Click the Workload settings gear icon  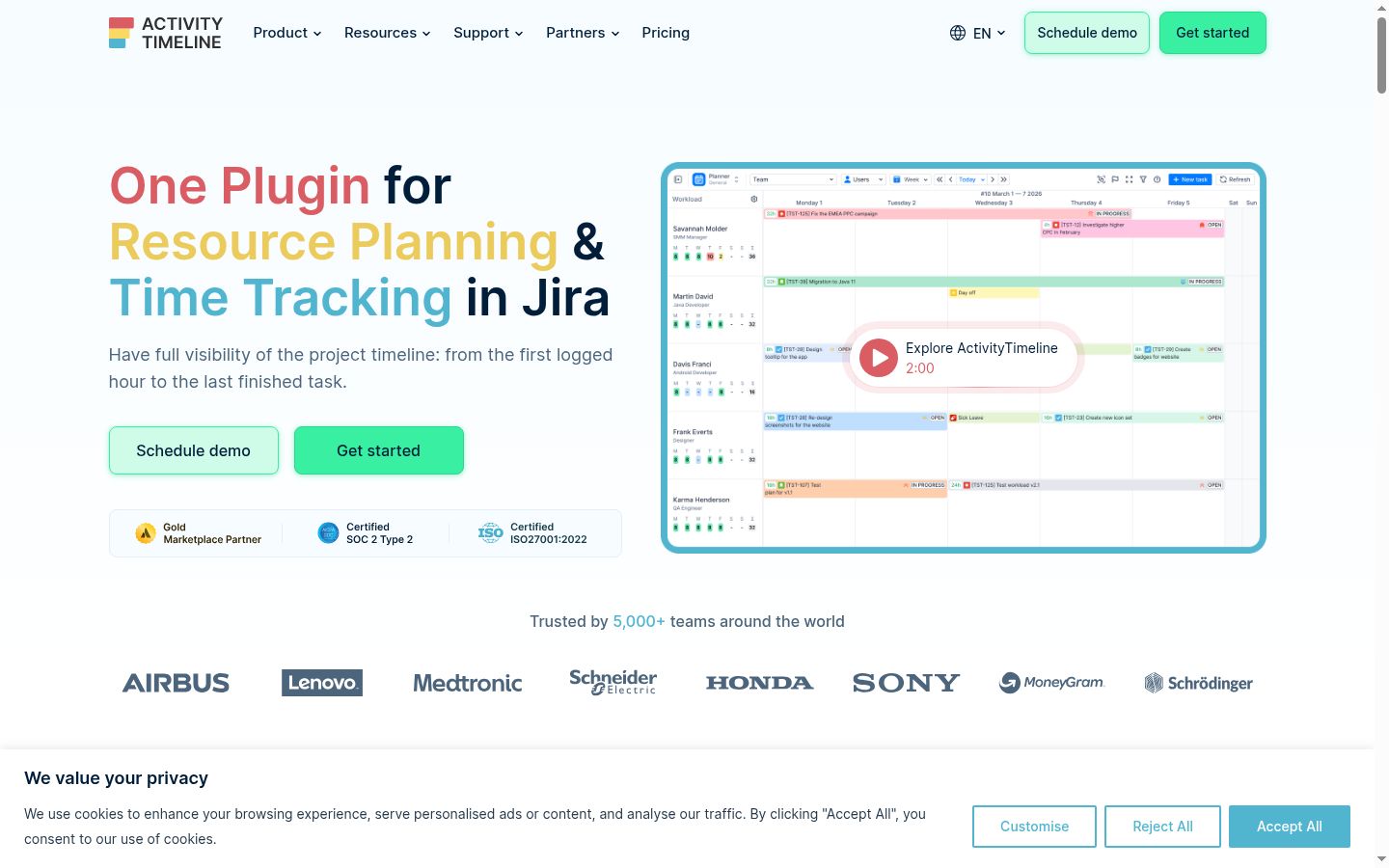click(754, 200)
